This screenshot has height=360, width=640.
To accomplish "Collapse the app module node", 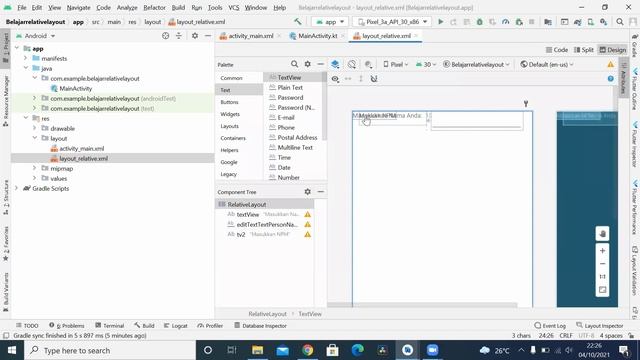I will 17,48.
